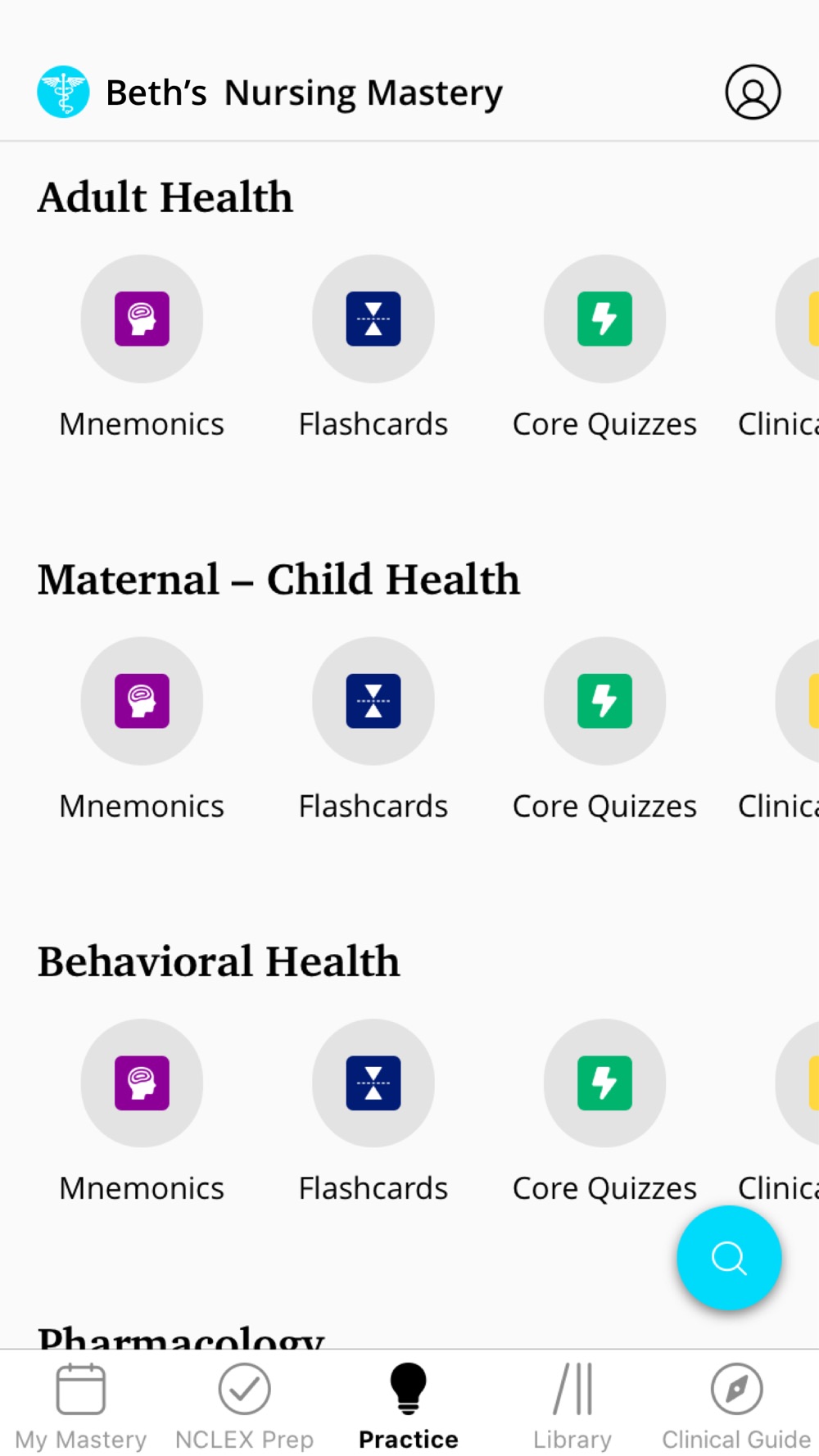Start Behavioral Health Core Quizzes
Image resolution: width=819 pixels, height=1456 pixels.
[x=604, y=1083]
